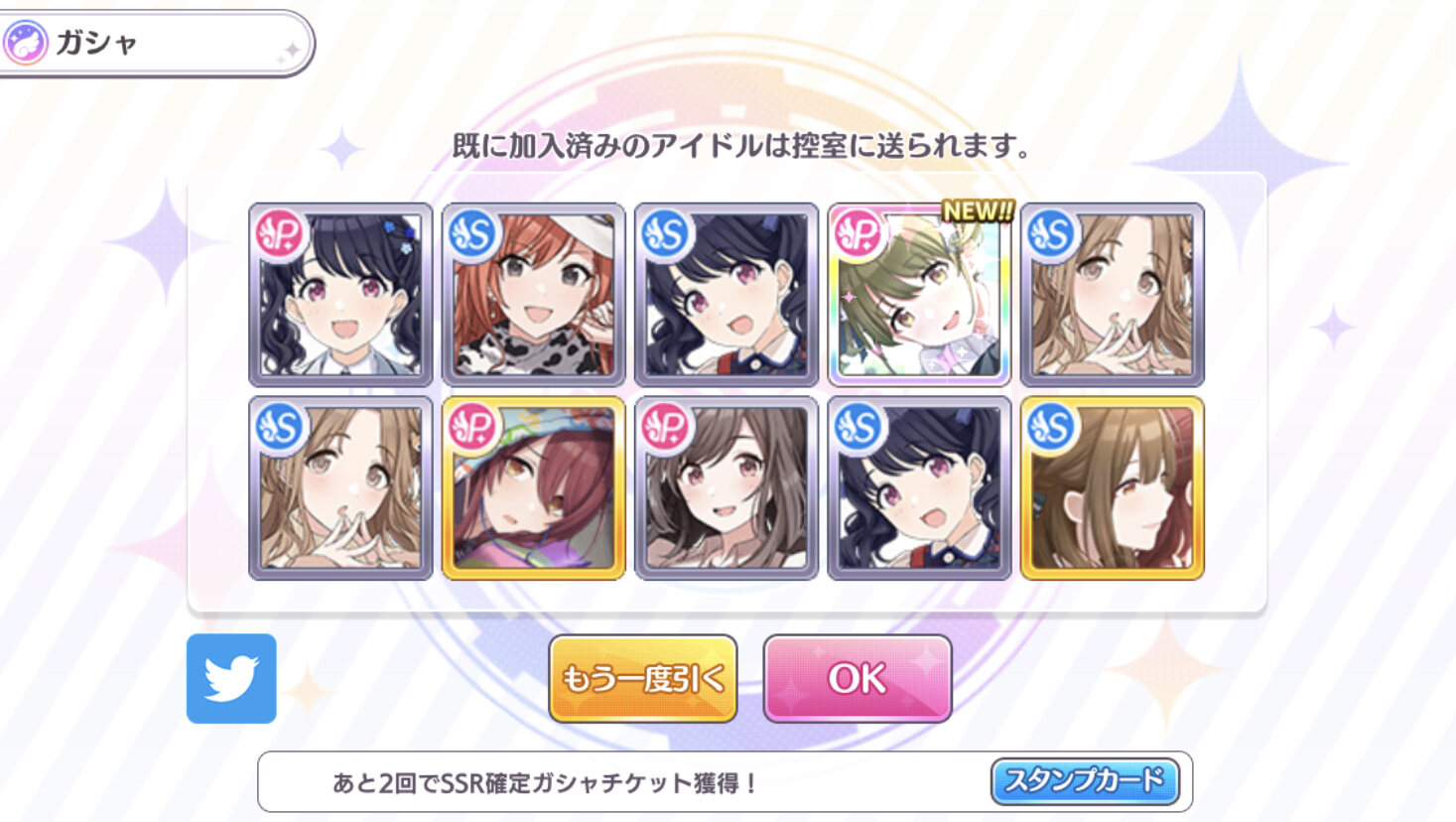Click the Twitter share icon
This screenshot has height=822, width=1456.
pos(231,679)
